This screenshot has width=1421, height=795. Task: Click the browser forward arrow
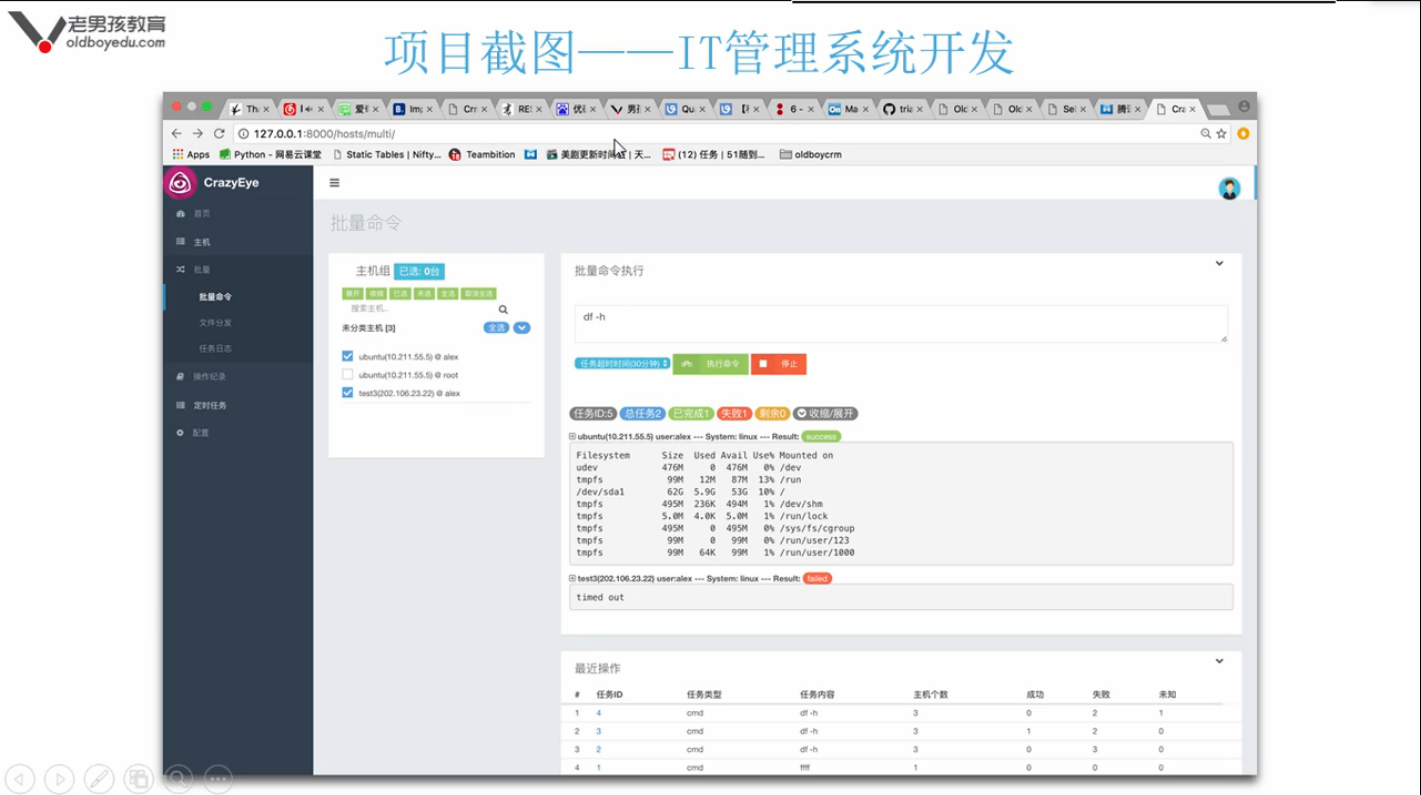point(198,133)
